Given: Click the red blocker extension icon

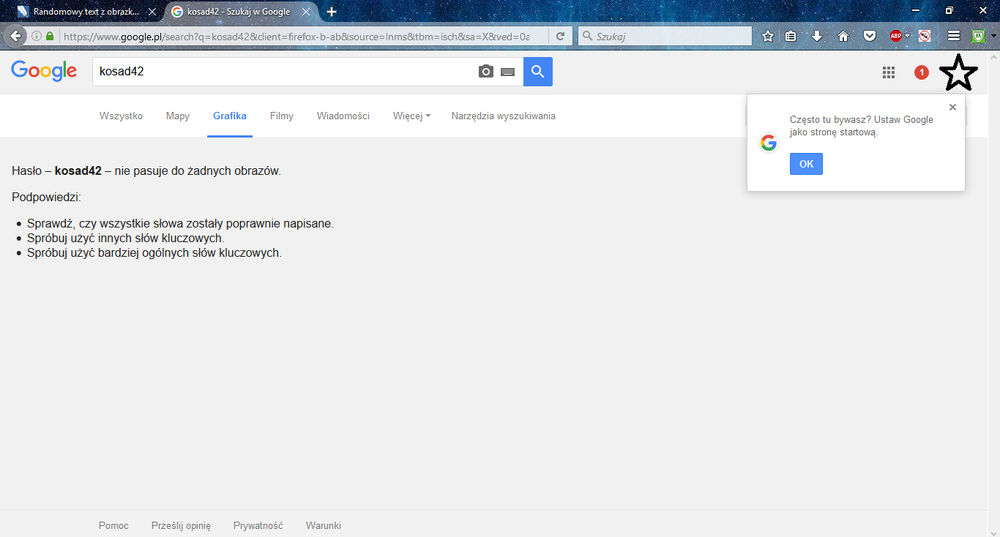Looking at the screenshot, I should tap(925, 36).
